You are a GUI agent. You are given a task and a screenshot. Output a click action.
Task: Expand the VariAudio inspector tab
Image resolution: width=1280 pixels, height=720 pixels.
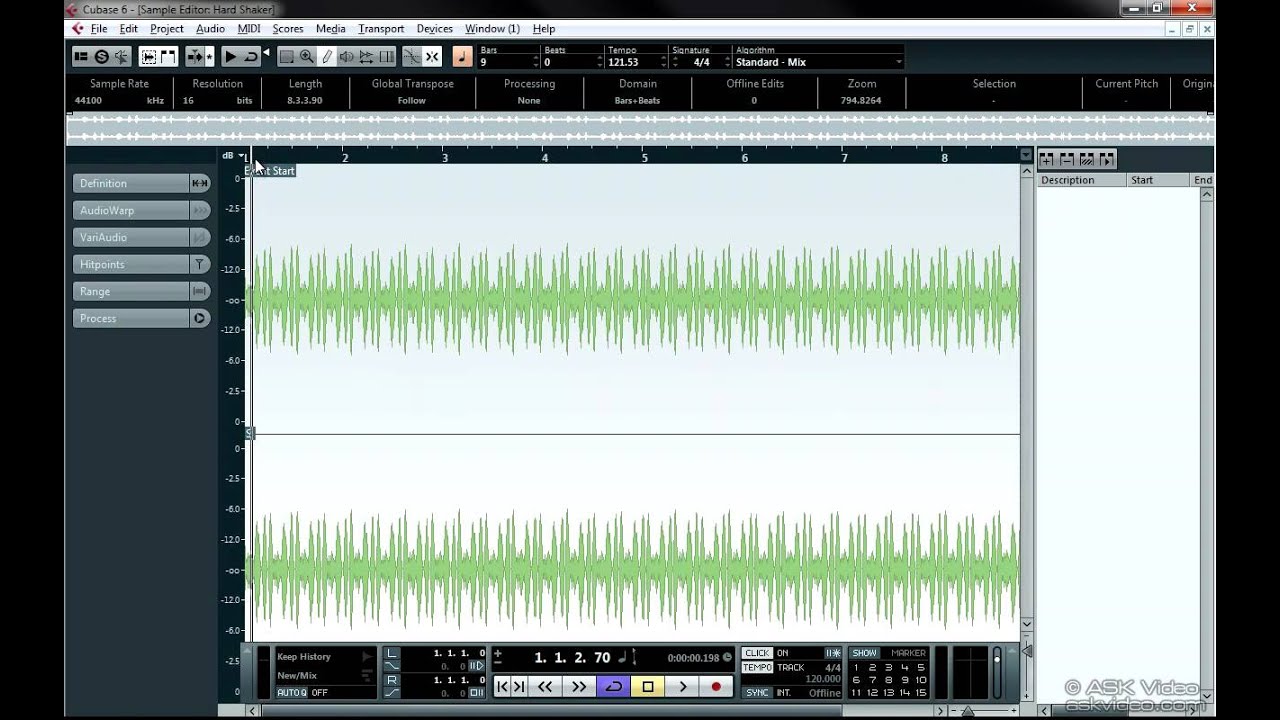(131, 237)
